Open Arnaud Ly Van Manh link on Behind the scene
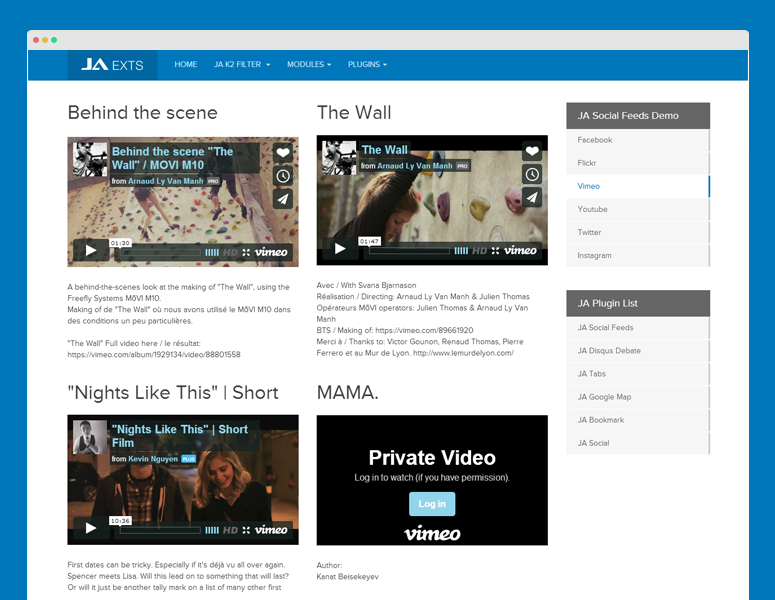775x600 pixels. pyautogui.click(x=166, y=181)
